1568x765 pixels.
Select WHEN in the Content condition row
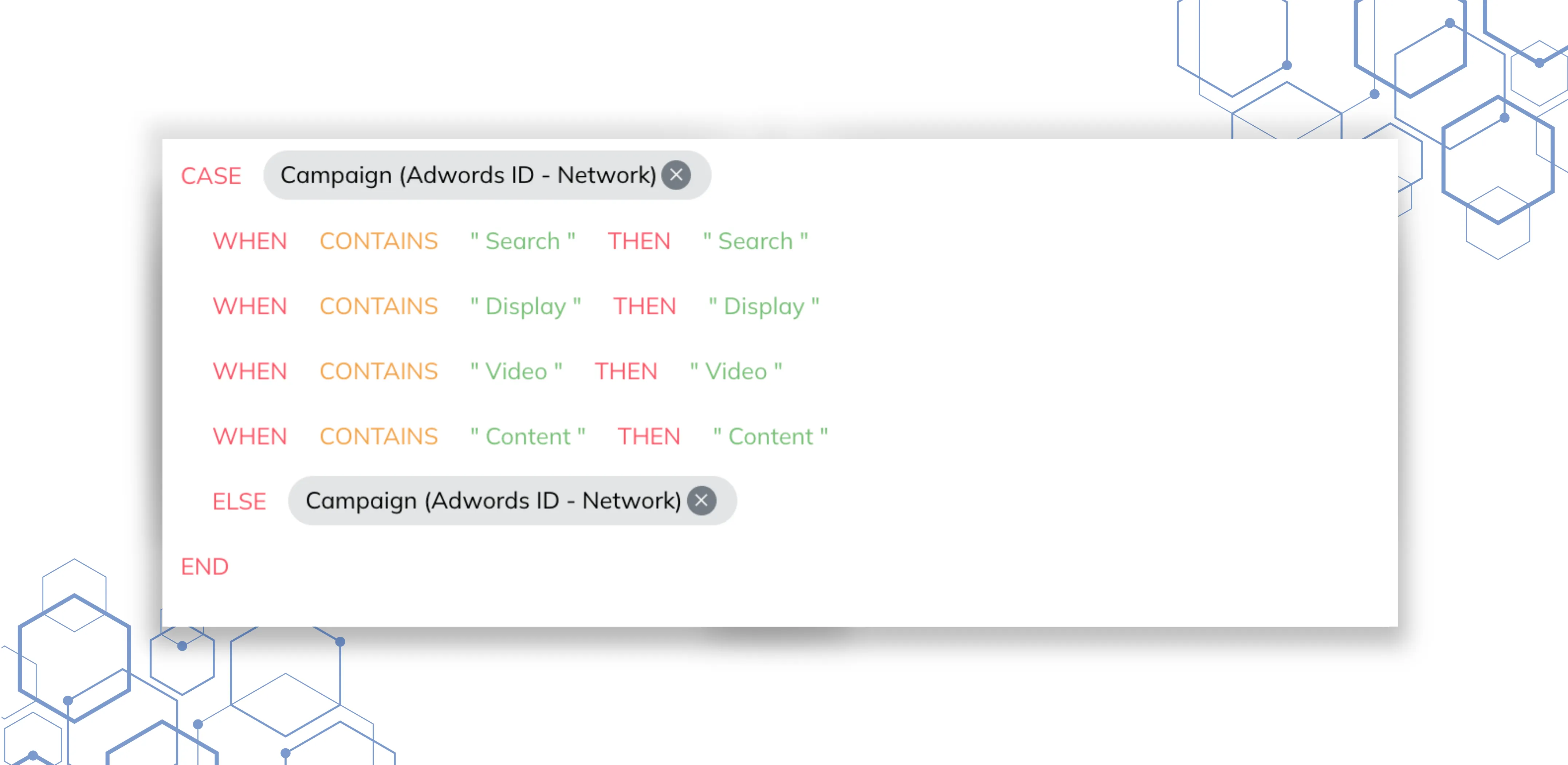pyautogui.click(x=250, y=436)
